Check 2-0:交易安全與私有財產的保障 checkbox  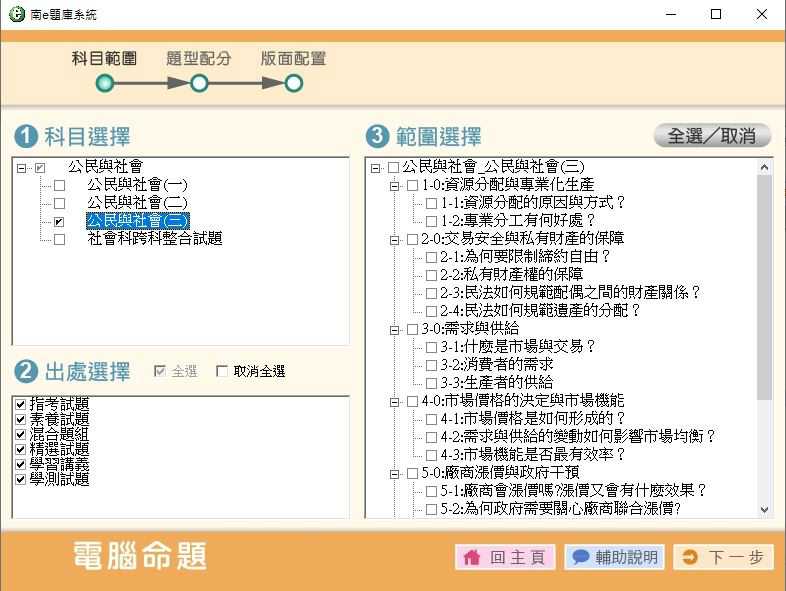pyautogui.click(x=413, y=240)
